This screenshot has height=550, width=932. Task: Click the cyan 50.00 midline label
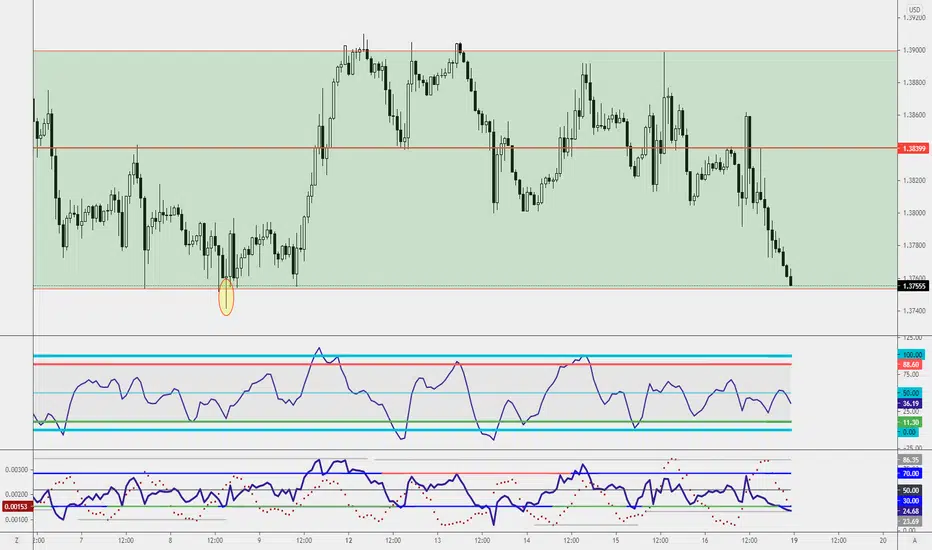tap(911, 393)
